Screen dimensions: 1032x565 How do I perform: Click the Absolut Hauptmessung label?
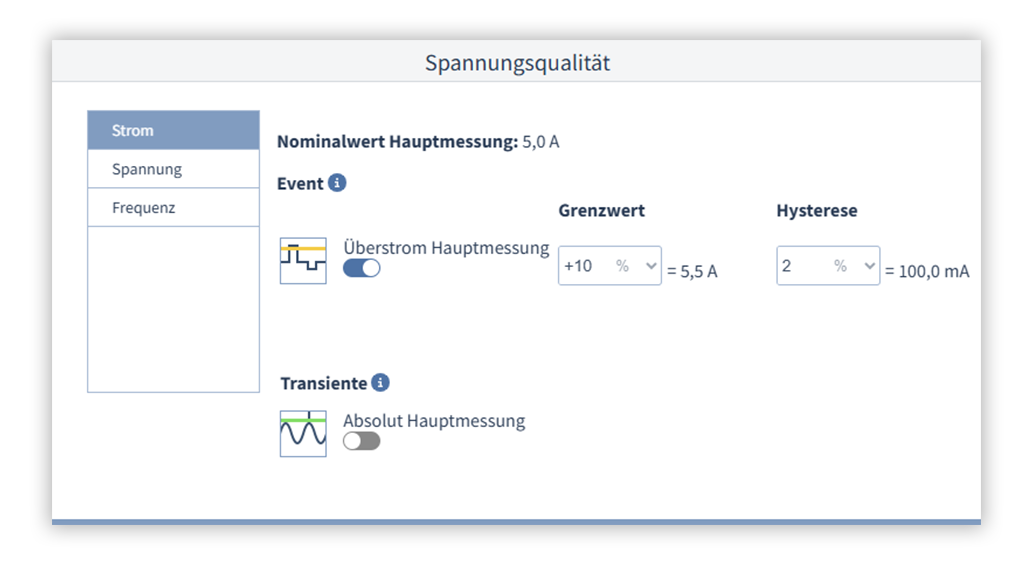434,421
